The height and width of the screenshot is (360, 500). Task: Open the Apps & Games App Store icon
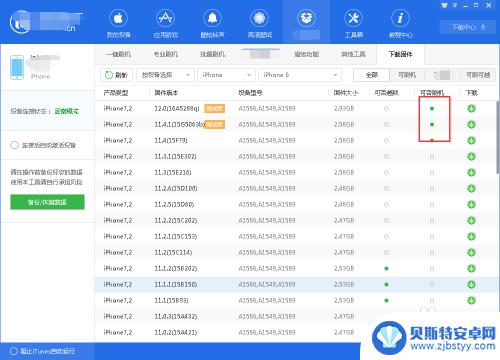(x=165, y=19)
